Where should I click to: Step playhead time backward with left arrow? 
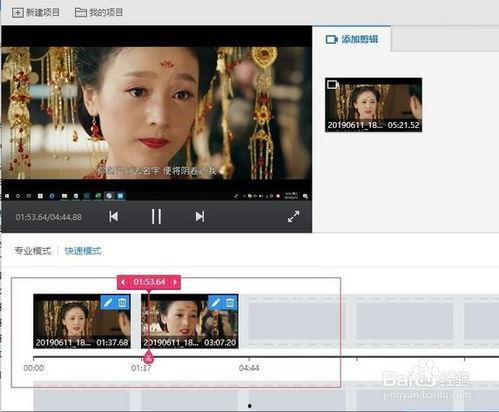tap(123, 282)
